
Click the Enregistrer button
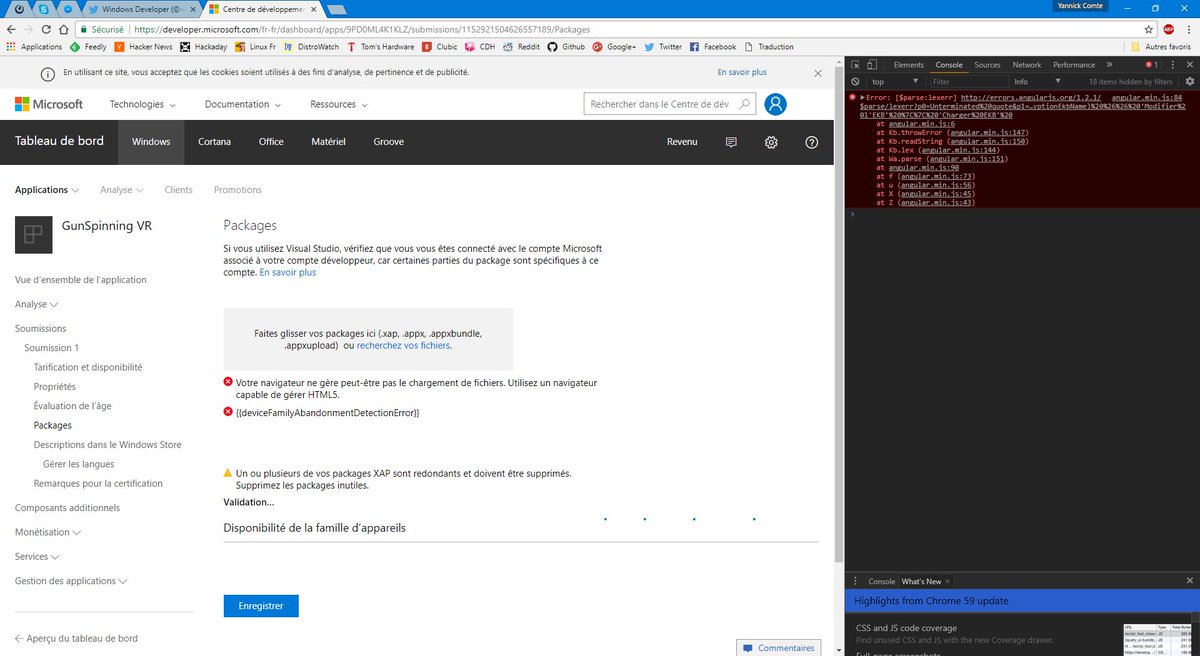coord(261,605)
